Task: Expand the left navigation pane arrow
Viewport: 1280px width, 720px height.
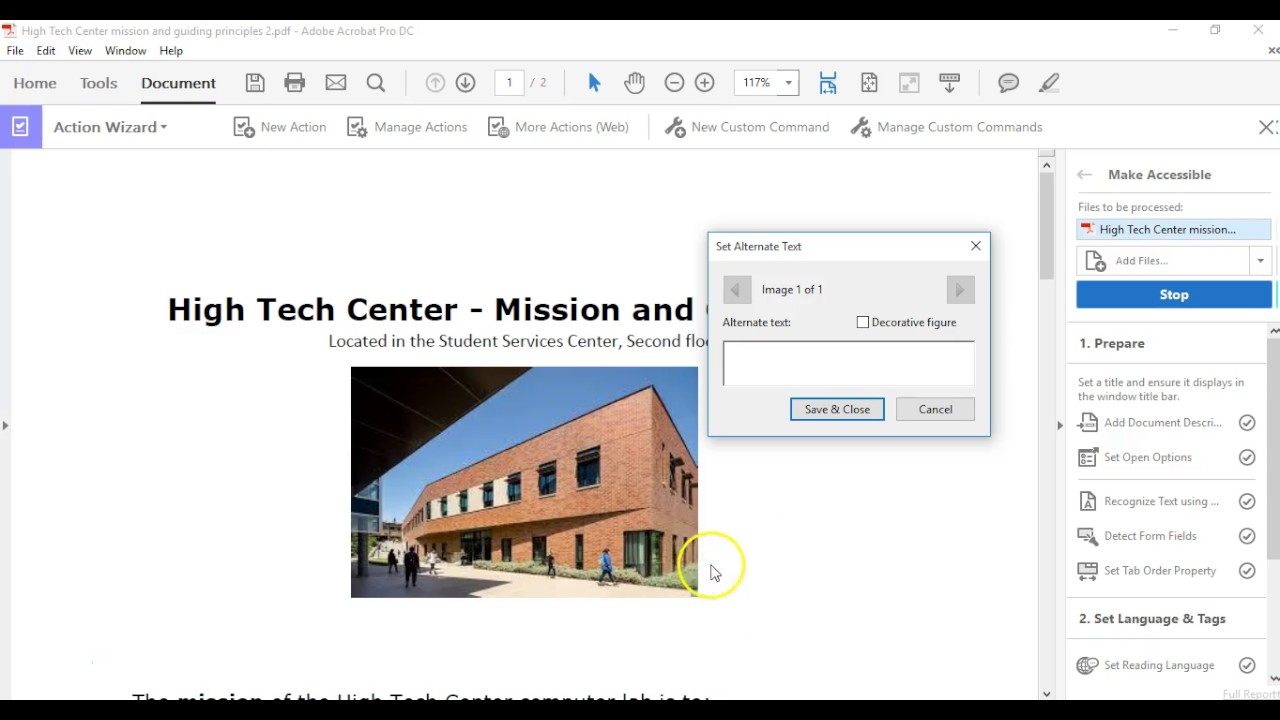Action: 5,425
